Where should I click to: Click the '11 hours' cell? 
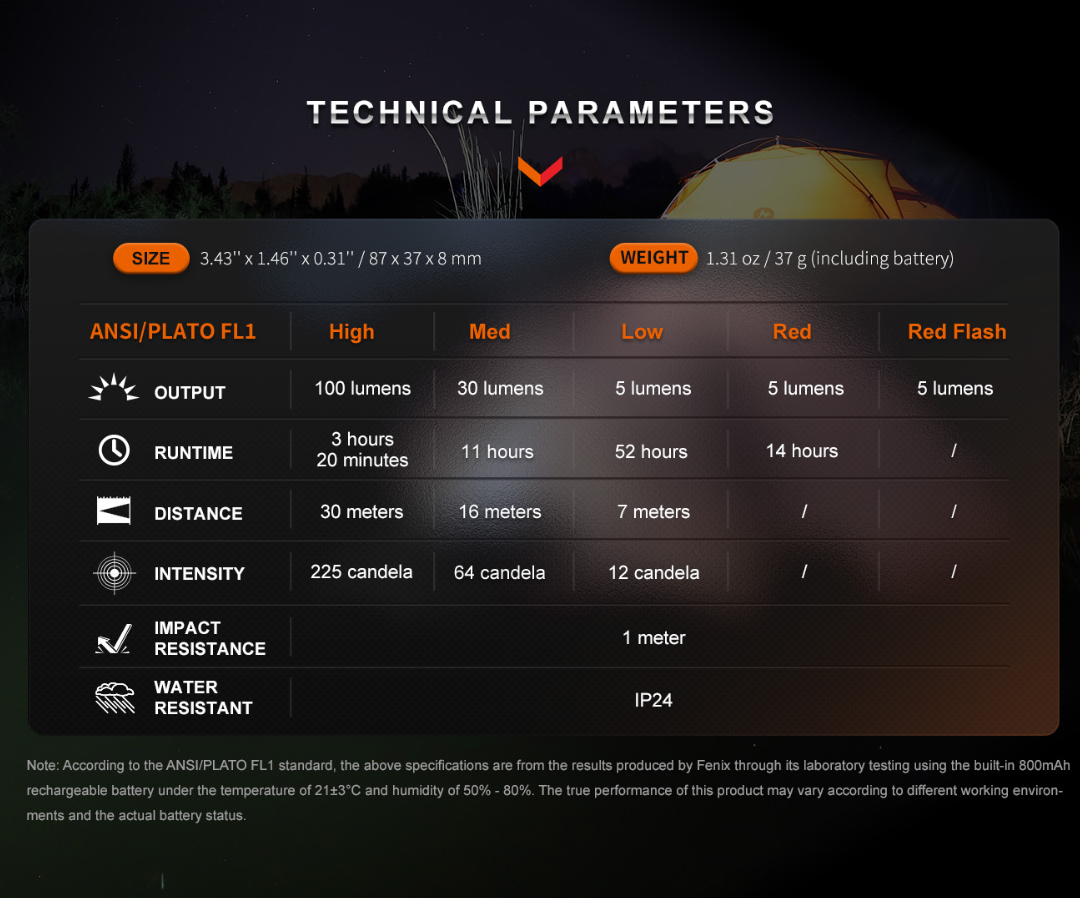pyautogui.click(x=497, y=452)
